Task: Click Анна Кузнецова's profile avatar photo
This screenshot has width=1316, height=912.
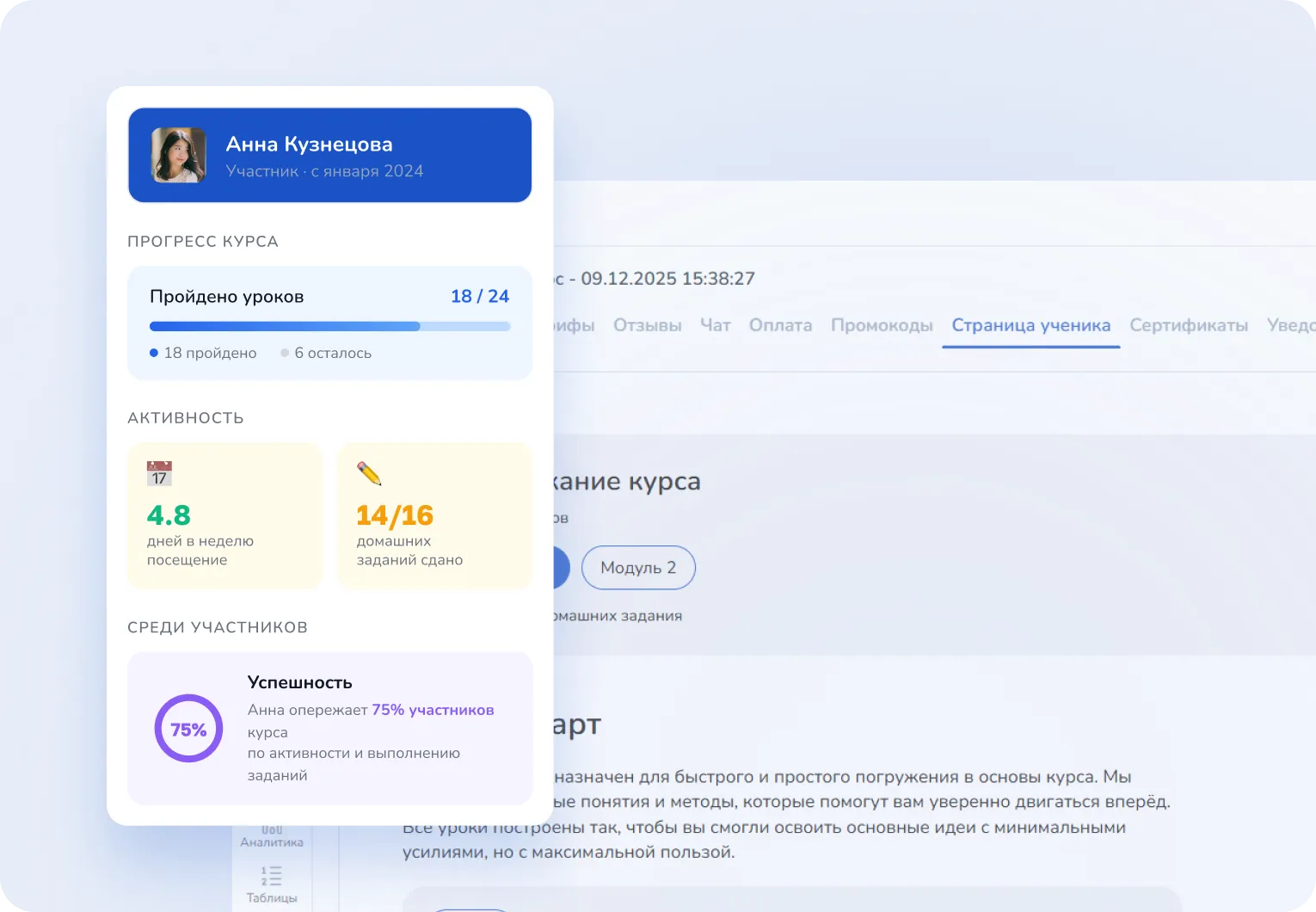Action: click(179, 155)
